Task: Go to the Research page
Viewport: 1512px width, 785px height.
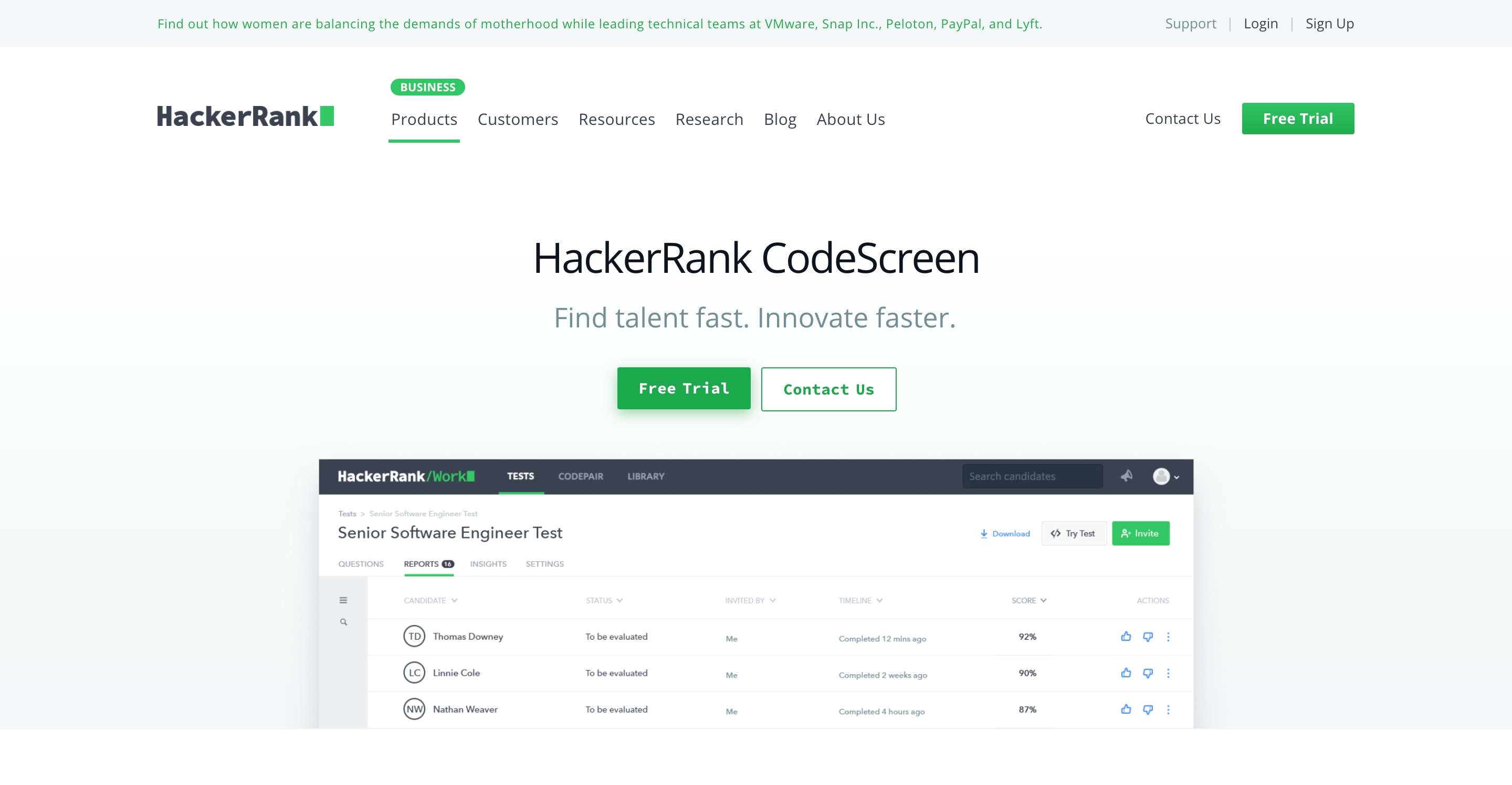Action: pos(709,119)
